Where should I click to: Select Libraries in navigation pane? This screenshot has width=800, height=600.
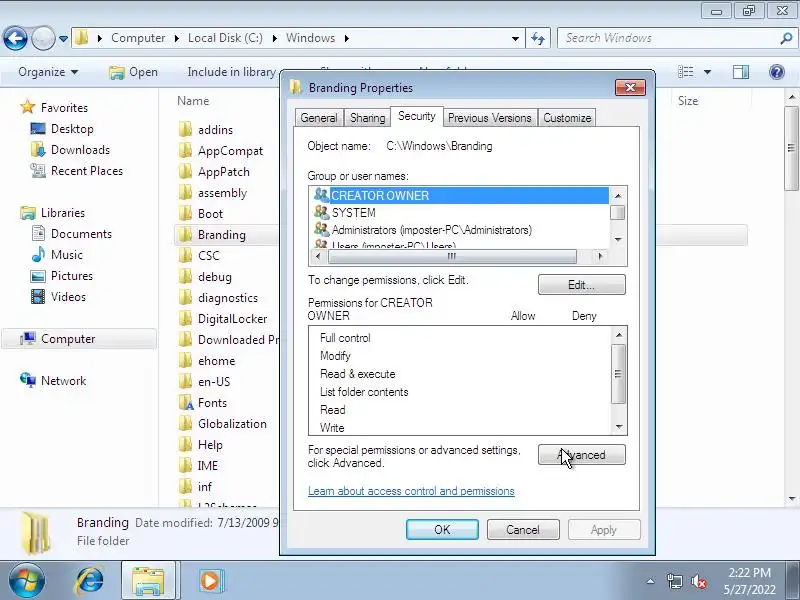click(x=52, y=213)
